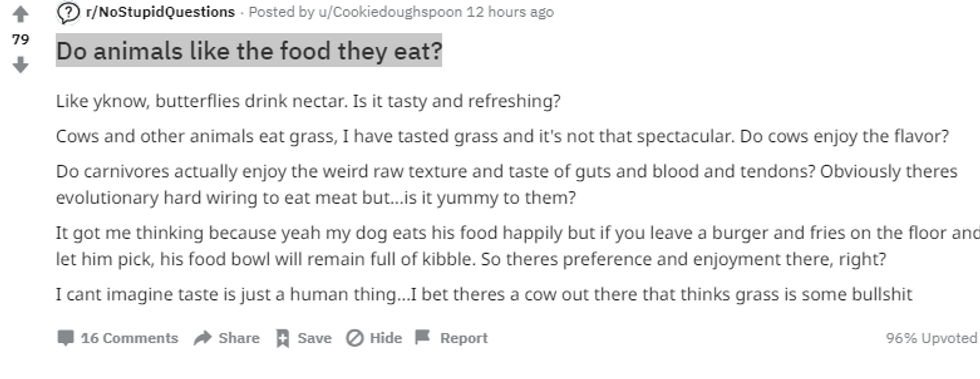The width and height of the screenshot is (980, 379).
Task: Click the paragraph about butterflies drinking nectar
Action: (308, 101)
